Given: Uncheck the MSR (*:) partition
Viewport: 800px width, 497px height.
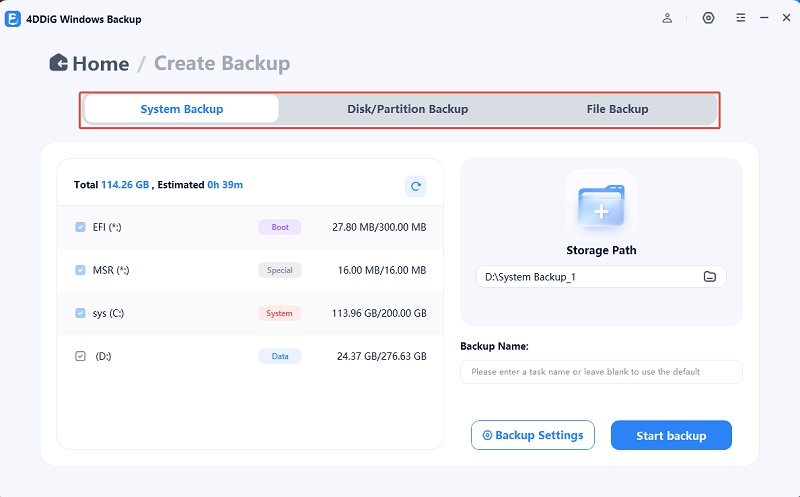Looking at the screenshot, I should [x=80, y=270].
